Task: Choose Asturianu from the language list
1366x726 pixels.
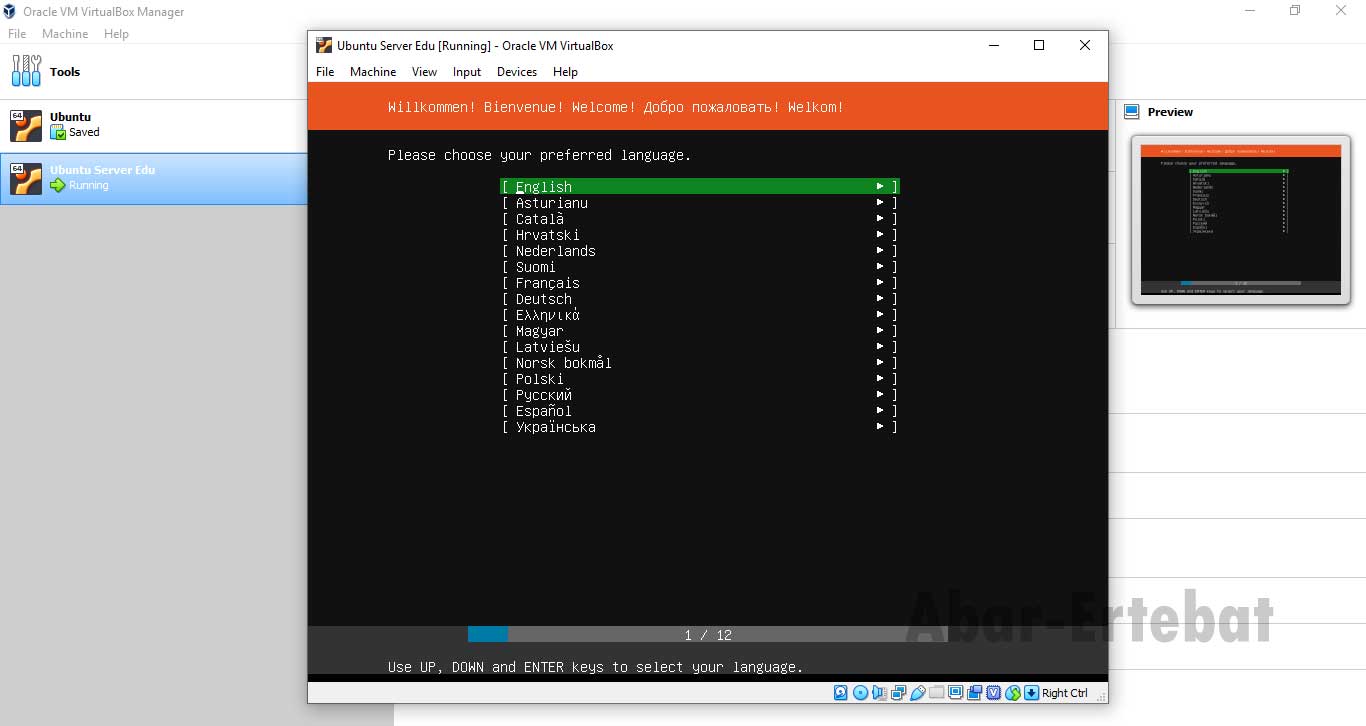Action: pyautogui.click(x=700, y=203)
